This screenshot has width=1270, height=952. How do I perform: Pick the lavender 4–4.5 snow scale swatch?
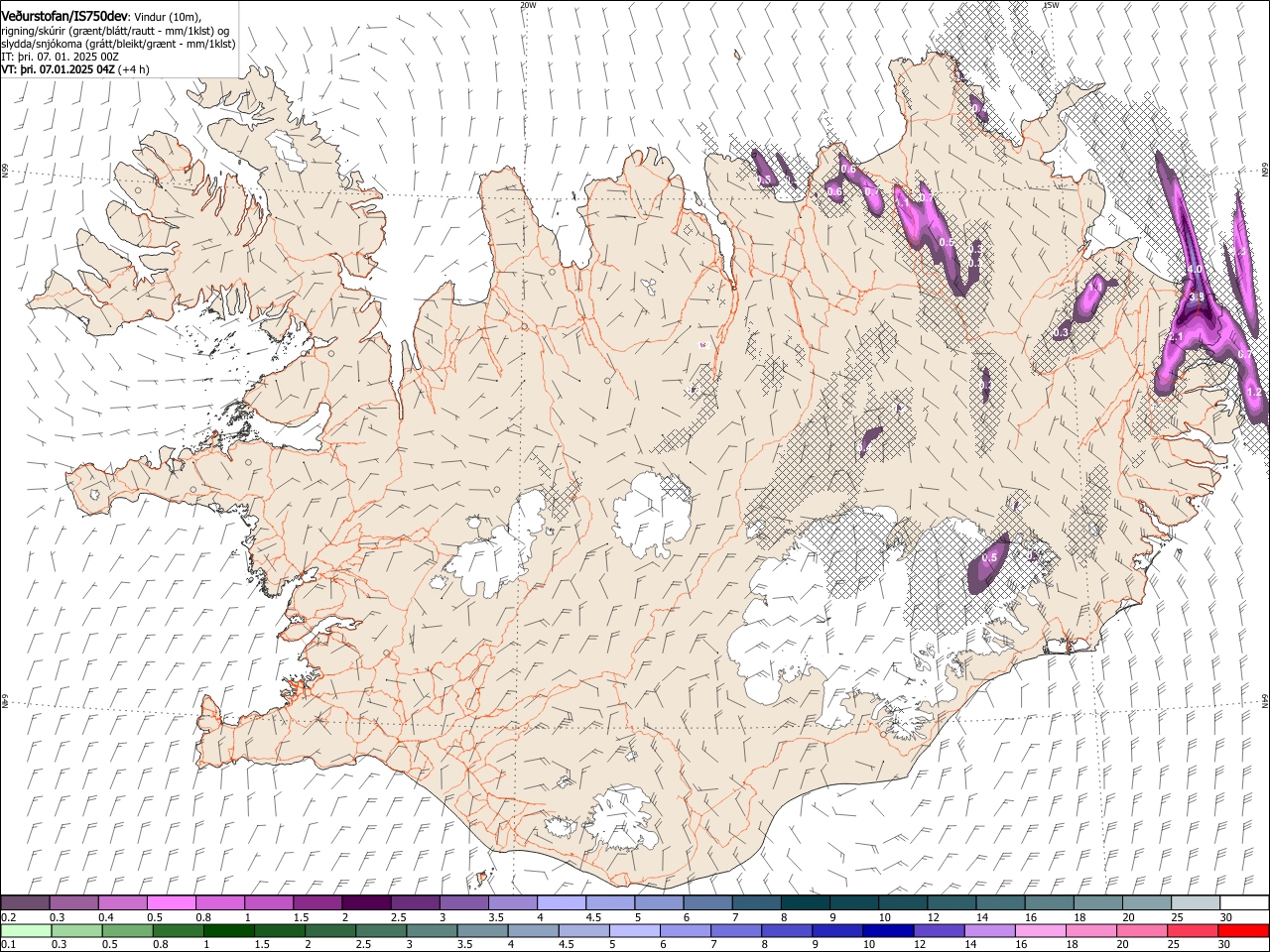click(562, 903)
